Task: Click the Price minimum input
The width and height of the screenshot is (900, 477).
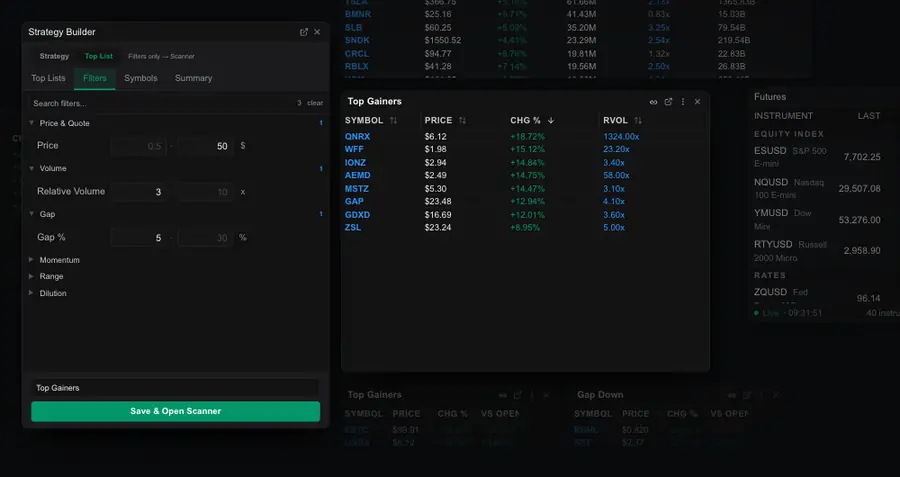Action: pyautogui.click(x=138, y=146)
